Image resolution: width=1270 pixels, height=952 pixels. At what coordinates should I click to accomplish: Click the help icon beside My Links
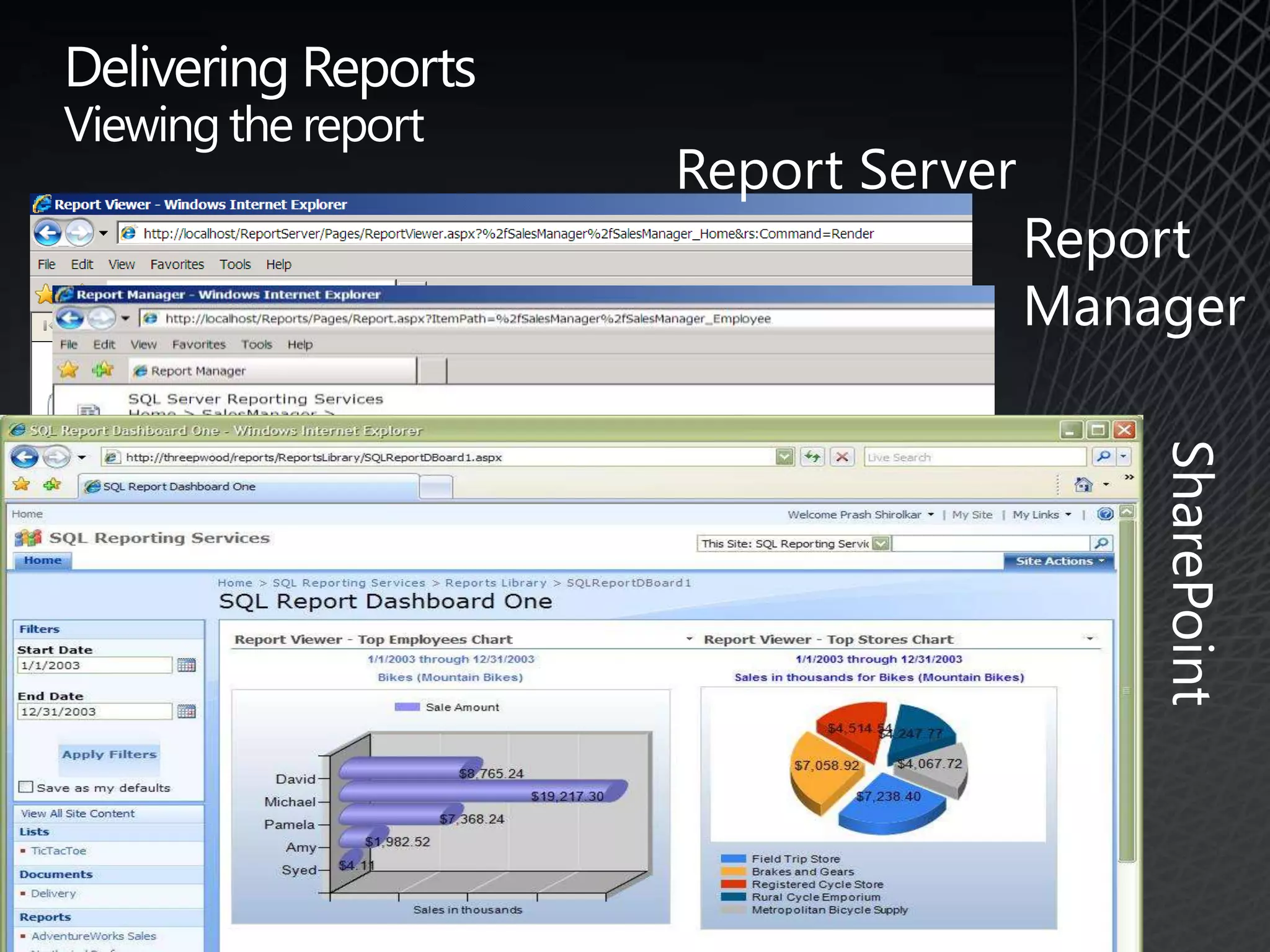tap(1105, 514)
